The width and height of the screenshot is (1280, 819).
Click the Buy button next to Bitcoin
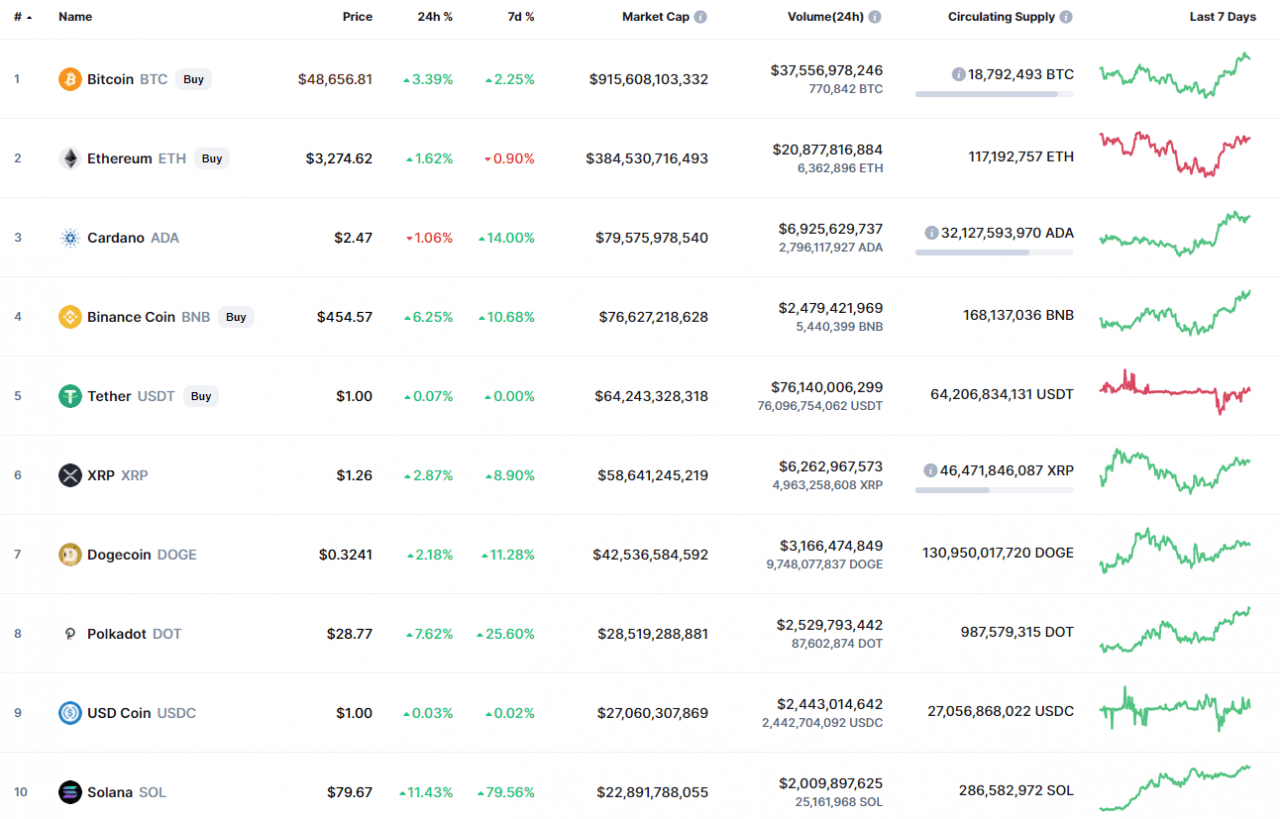pyautogui.click(x=193, y=79)
